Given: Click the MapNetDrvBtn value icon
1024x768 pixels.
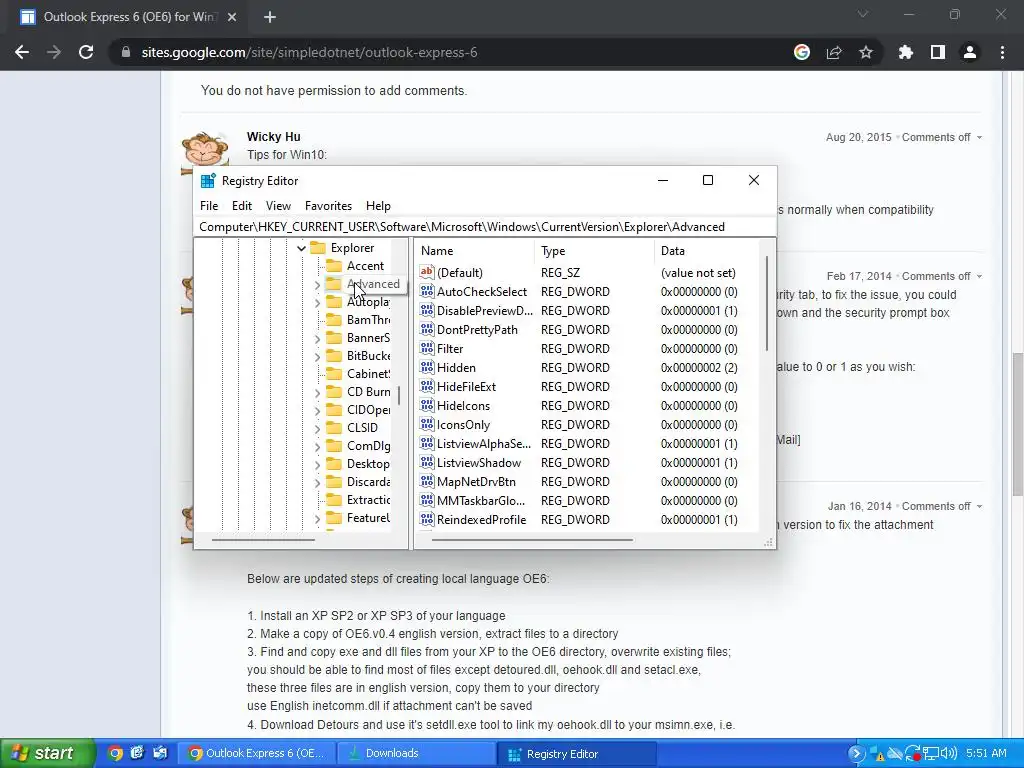Looking at the screenshot, I should (426, 481).
